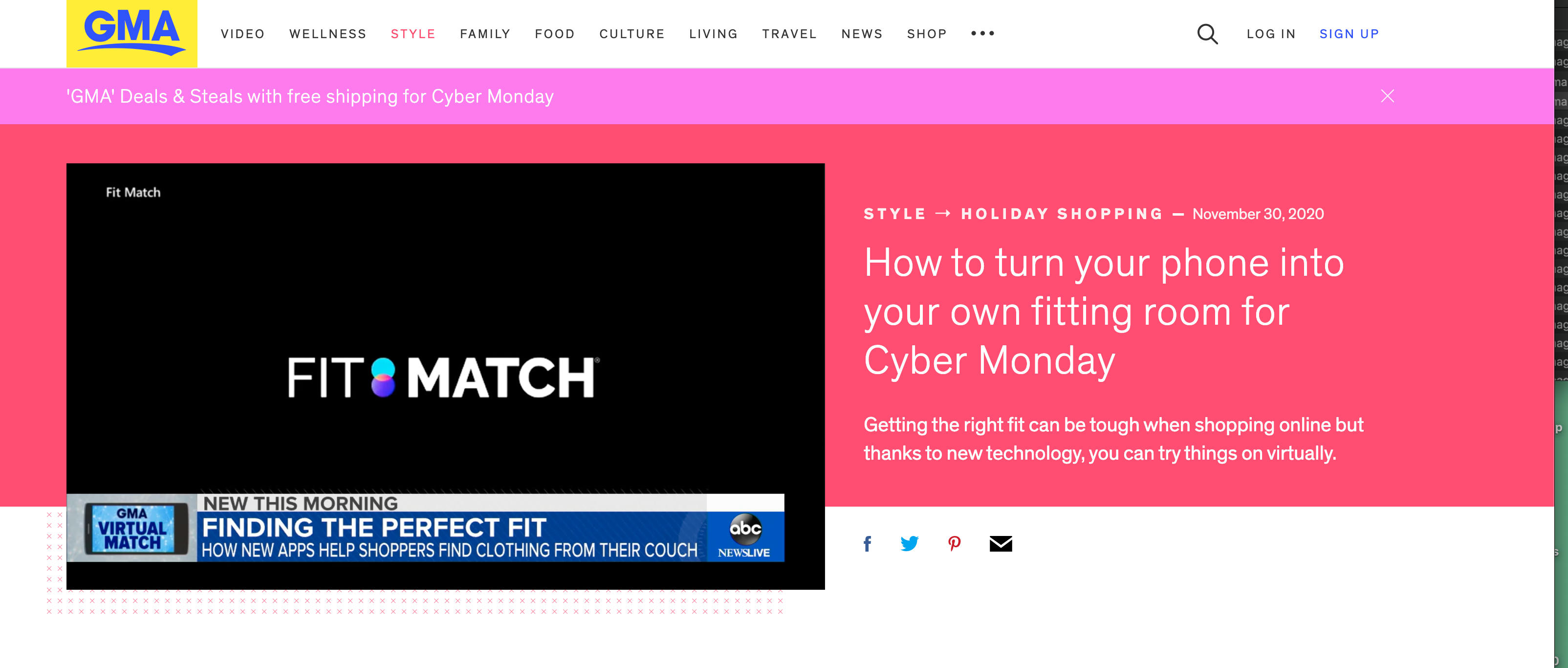Click the HOLIDAY SHOPPING breadcrumb link
The image size is (1568, 668).
coord(1062,214)
